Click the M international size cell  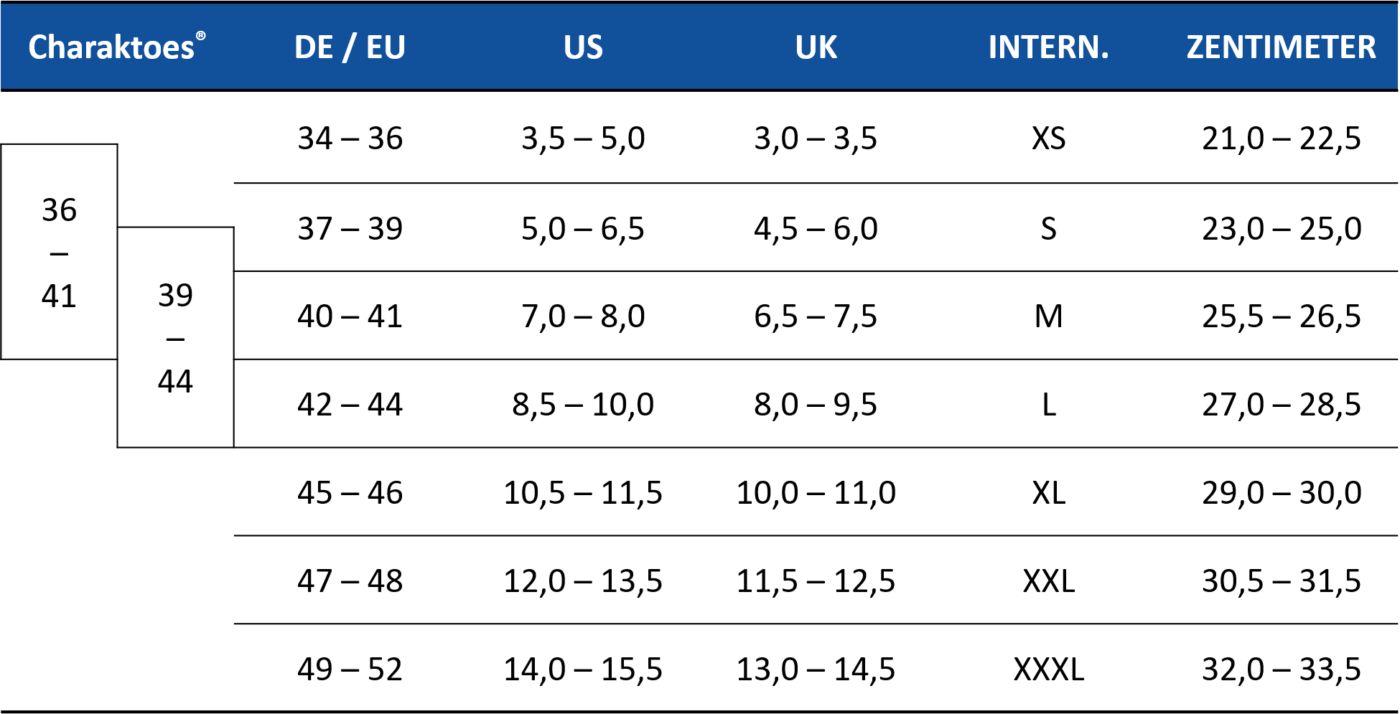1048,317
